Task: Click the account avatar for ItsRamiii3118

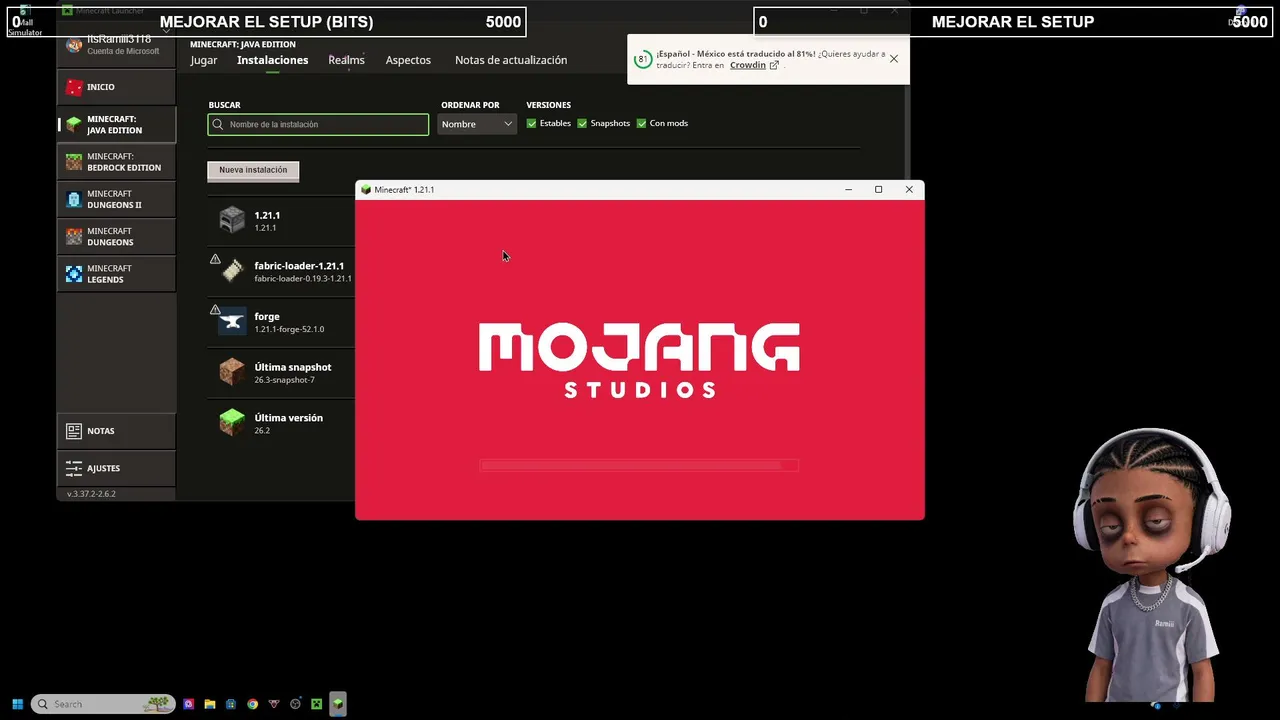Action: point(74,45)
